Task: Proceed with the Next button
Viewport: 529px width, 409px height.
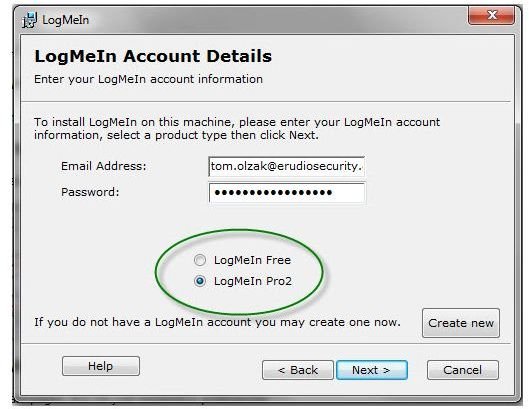Action: 372,370
